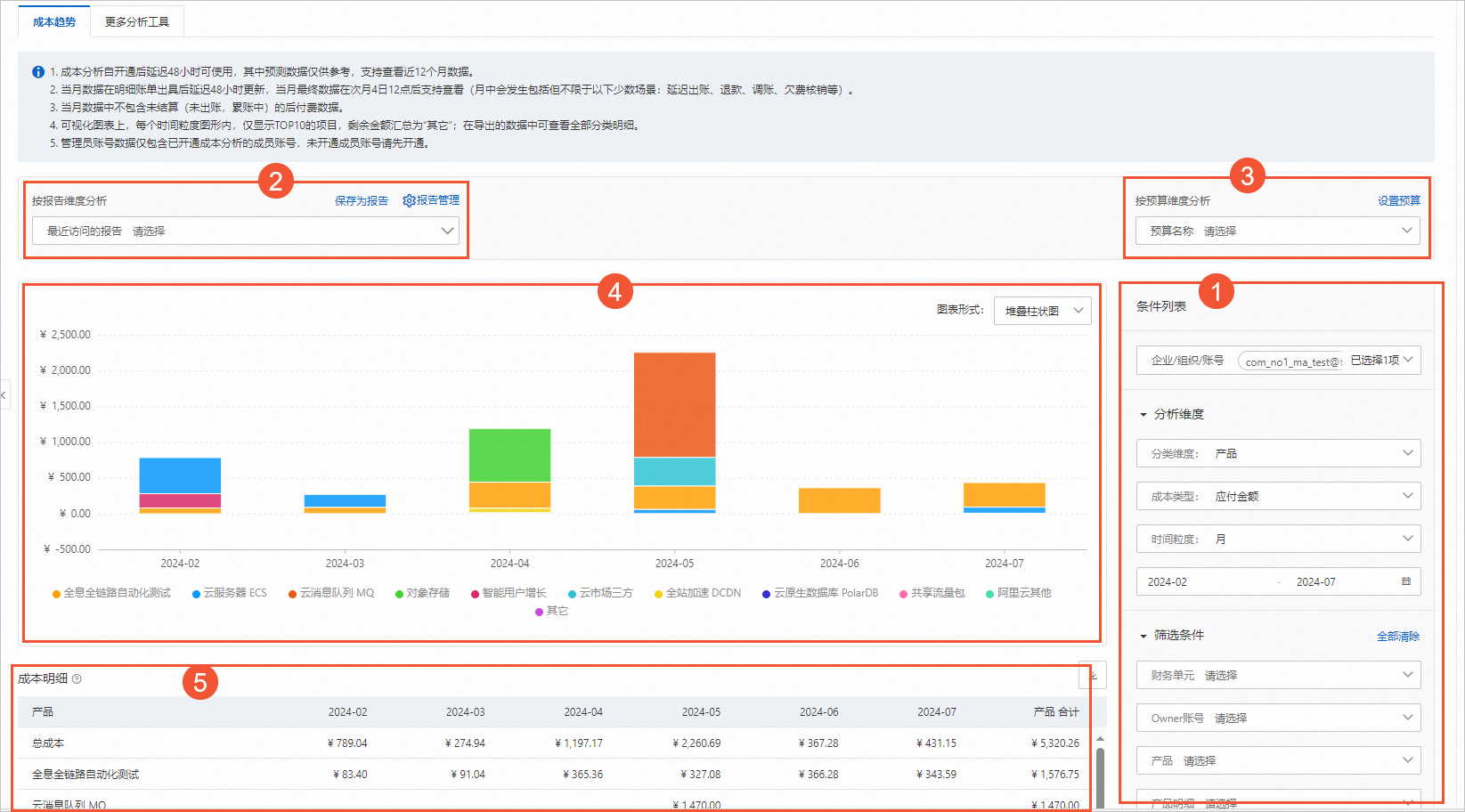This screenshot has height=812, width=1465.
Task: Click the start date field 2024-02
Action: (1168, 581)
